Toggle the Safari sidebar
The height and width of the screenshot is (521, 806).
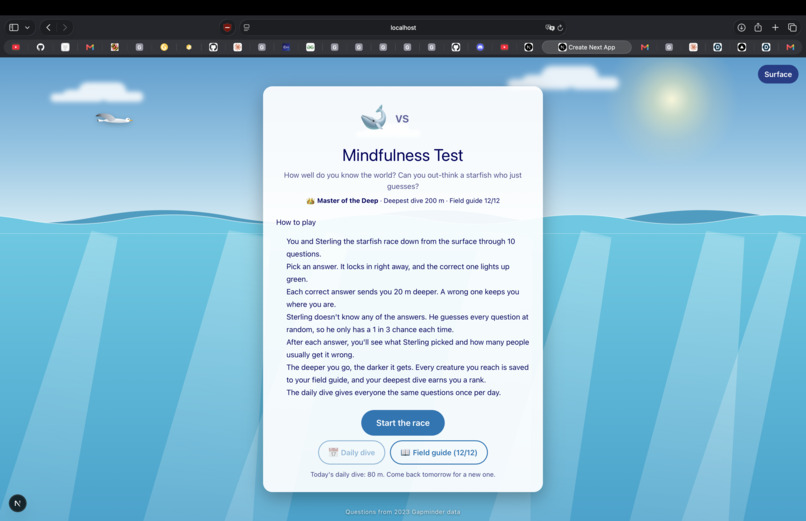[x=14, y=28]
